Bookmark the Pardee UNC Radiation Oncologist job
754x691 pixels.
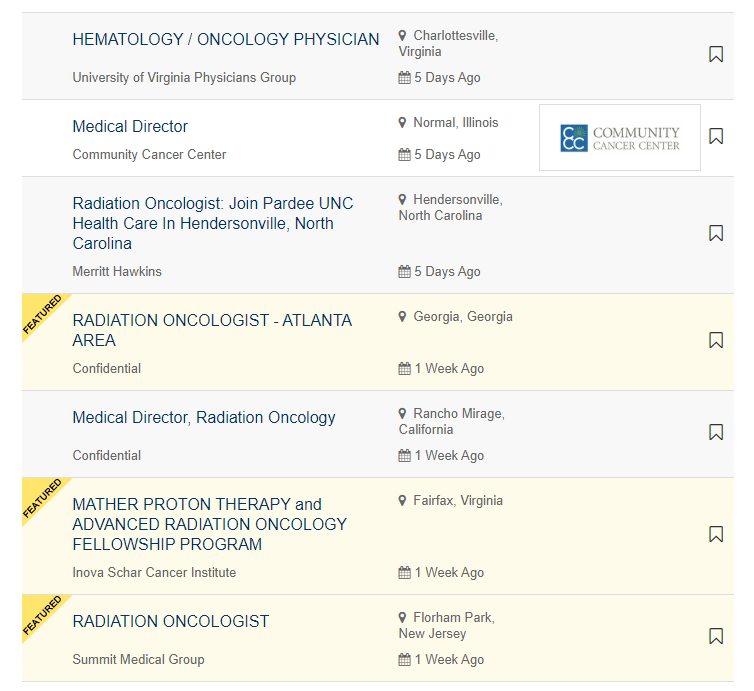[x=716, y=233]
